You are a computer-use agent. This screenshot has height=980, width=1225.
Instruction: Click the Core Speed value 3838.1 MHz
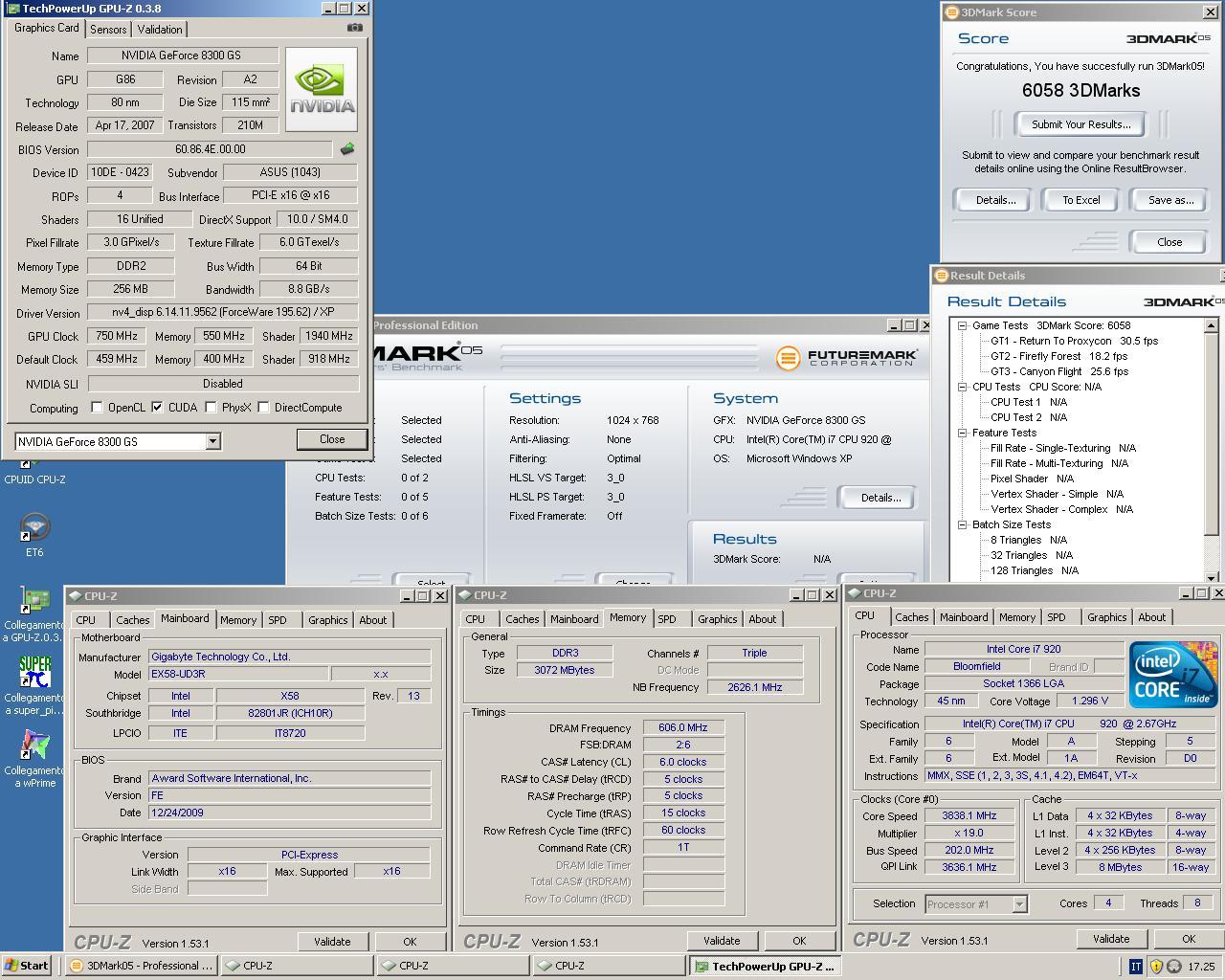(969, 816)
